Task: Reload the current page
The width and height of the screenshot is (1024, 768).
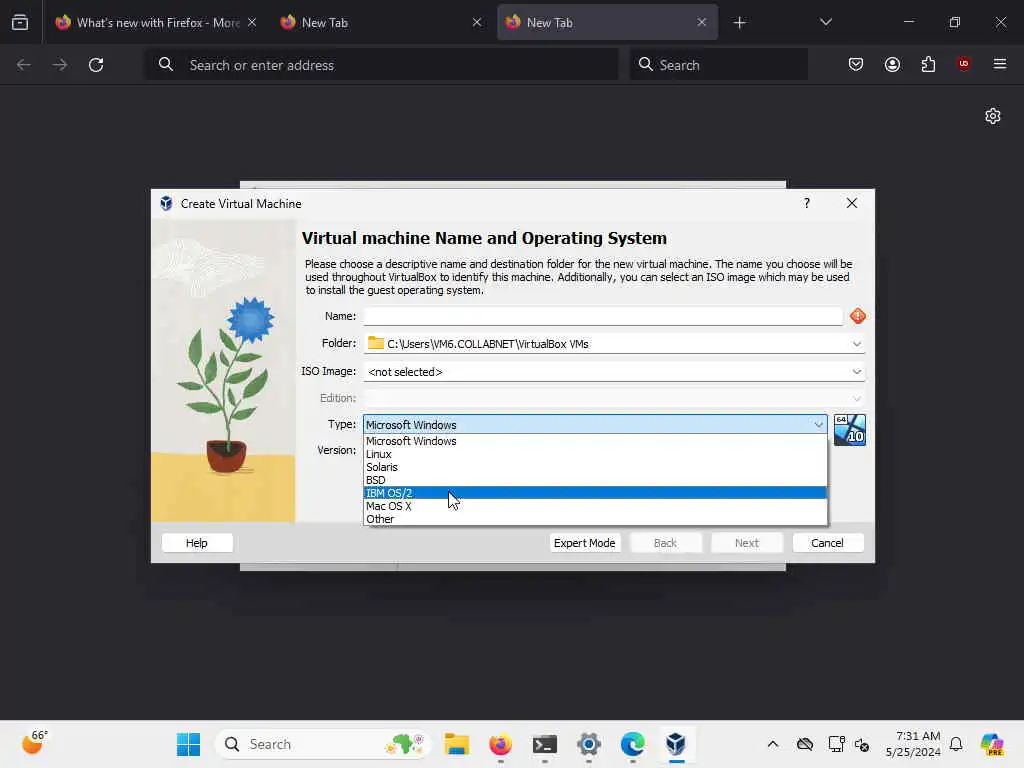Action: tap(96, 65)
